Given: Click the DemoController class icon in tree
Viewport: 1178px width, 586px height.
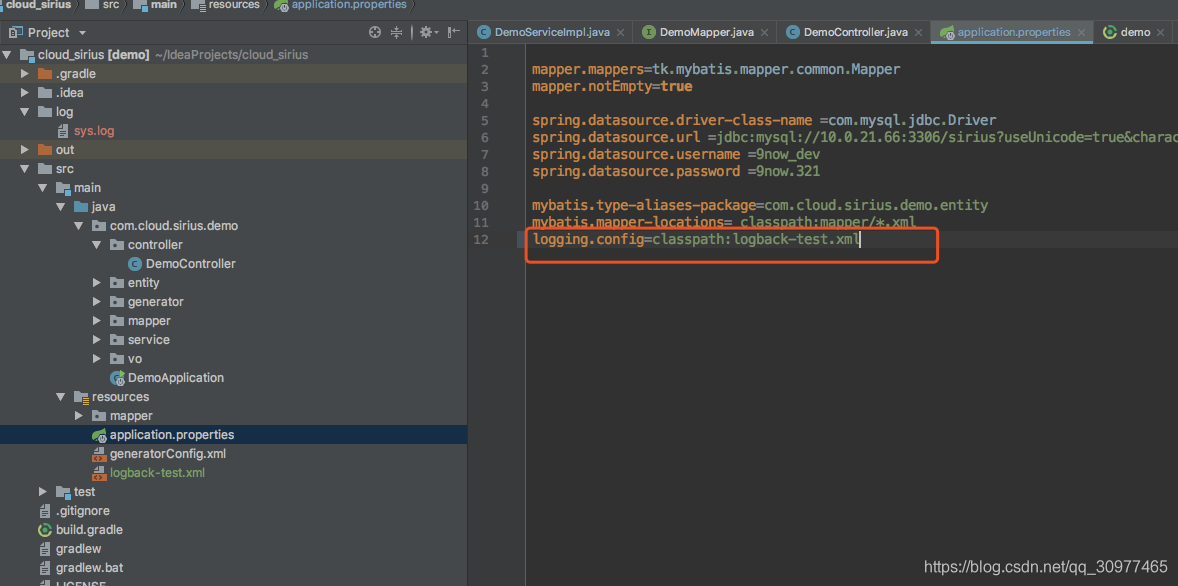Looking at the screenshot, I should pos(135,264).
